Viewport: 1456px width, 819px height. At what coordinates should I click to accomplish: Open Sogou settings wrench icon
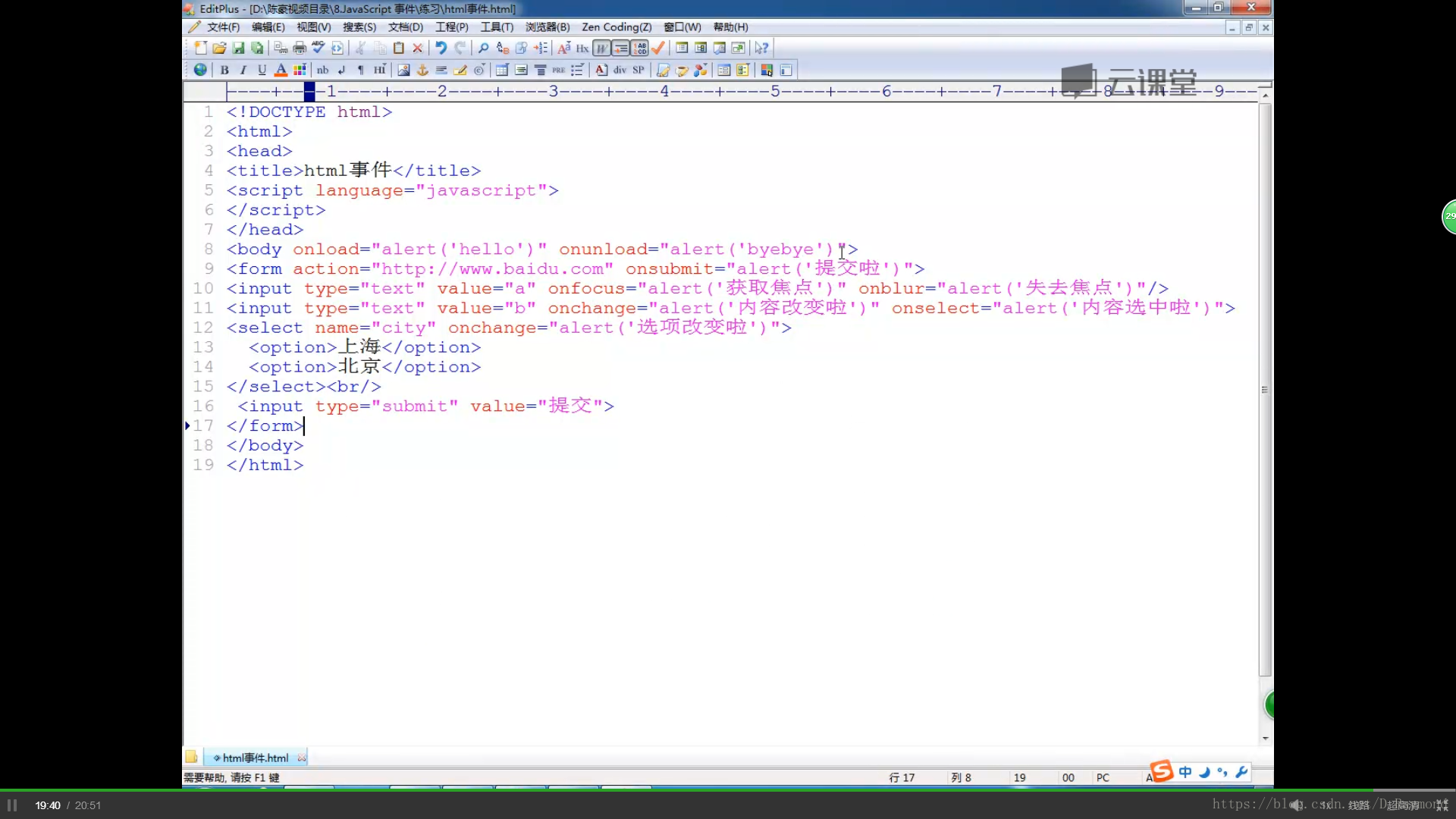pyautogui.click(x=1241, y=772)
